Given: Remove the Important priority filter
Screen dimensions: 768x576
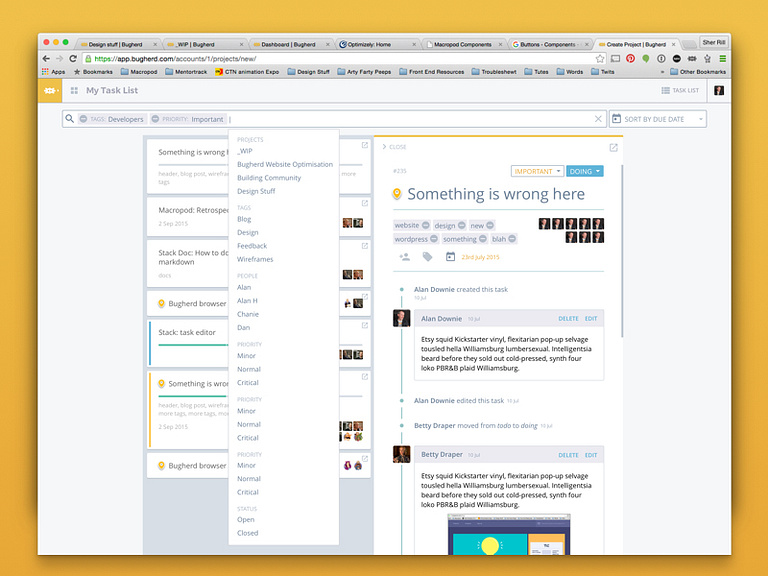Looking at the screenshot, I should click(155, 119).
